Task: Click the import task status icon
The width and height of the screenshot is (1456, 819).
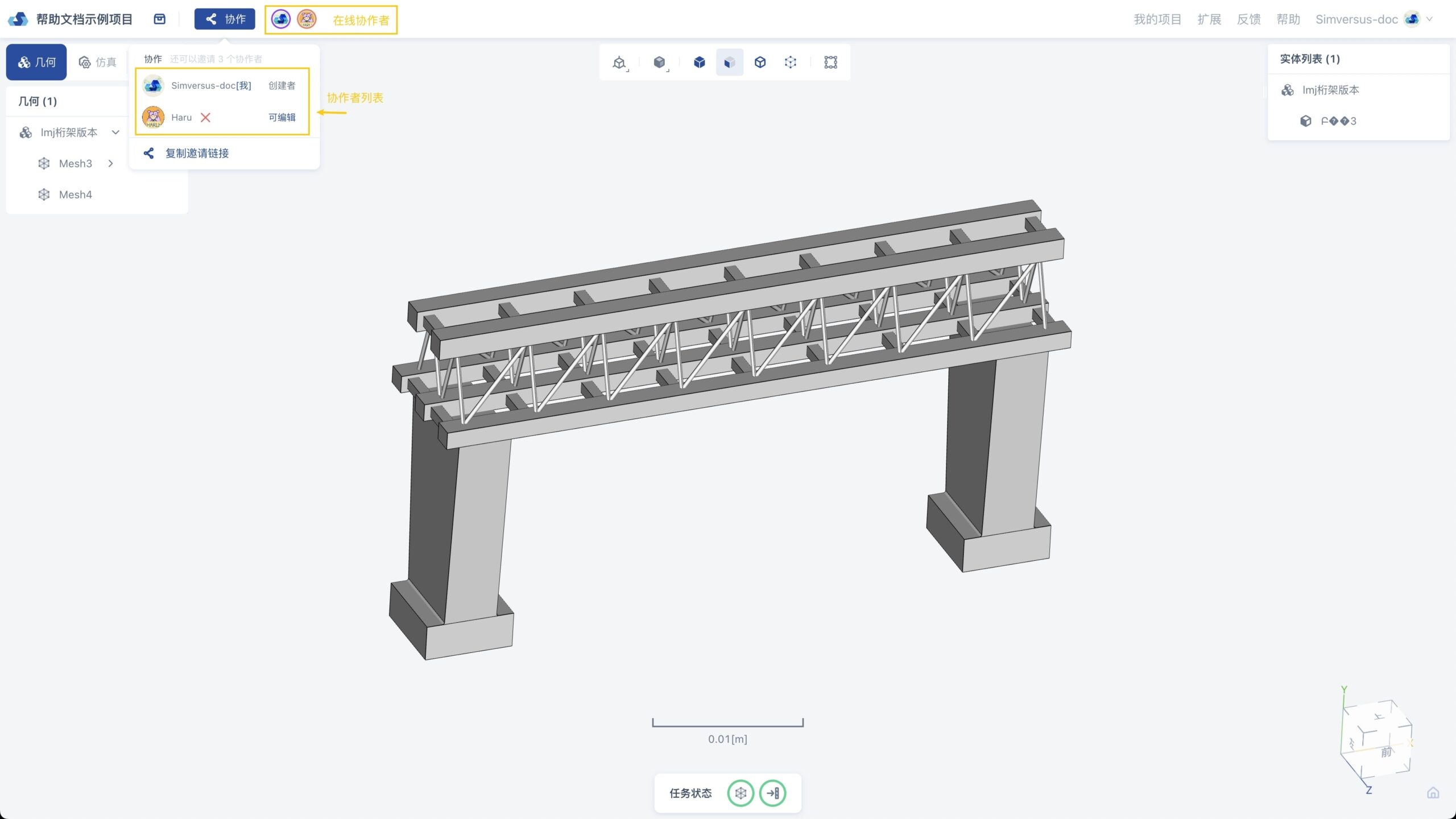Action: pyautogui.click(x=772, y=793)
